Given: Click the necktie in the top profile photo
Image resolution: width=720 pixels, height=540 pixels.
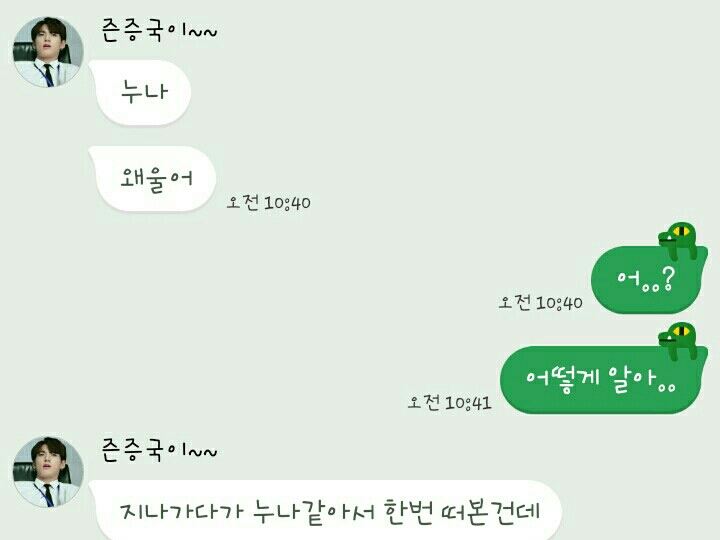Looking at the screenshot, I should point(49,75).
